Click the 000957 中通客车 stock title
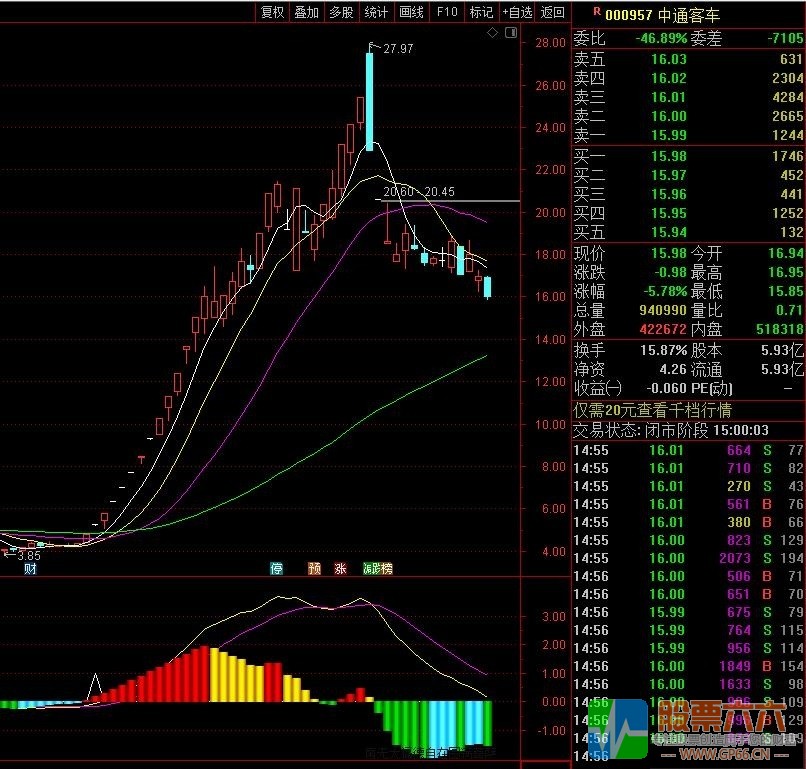 (662, 15)
